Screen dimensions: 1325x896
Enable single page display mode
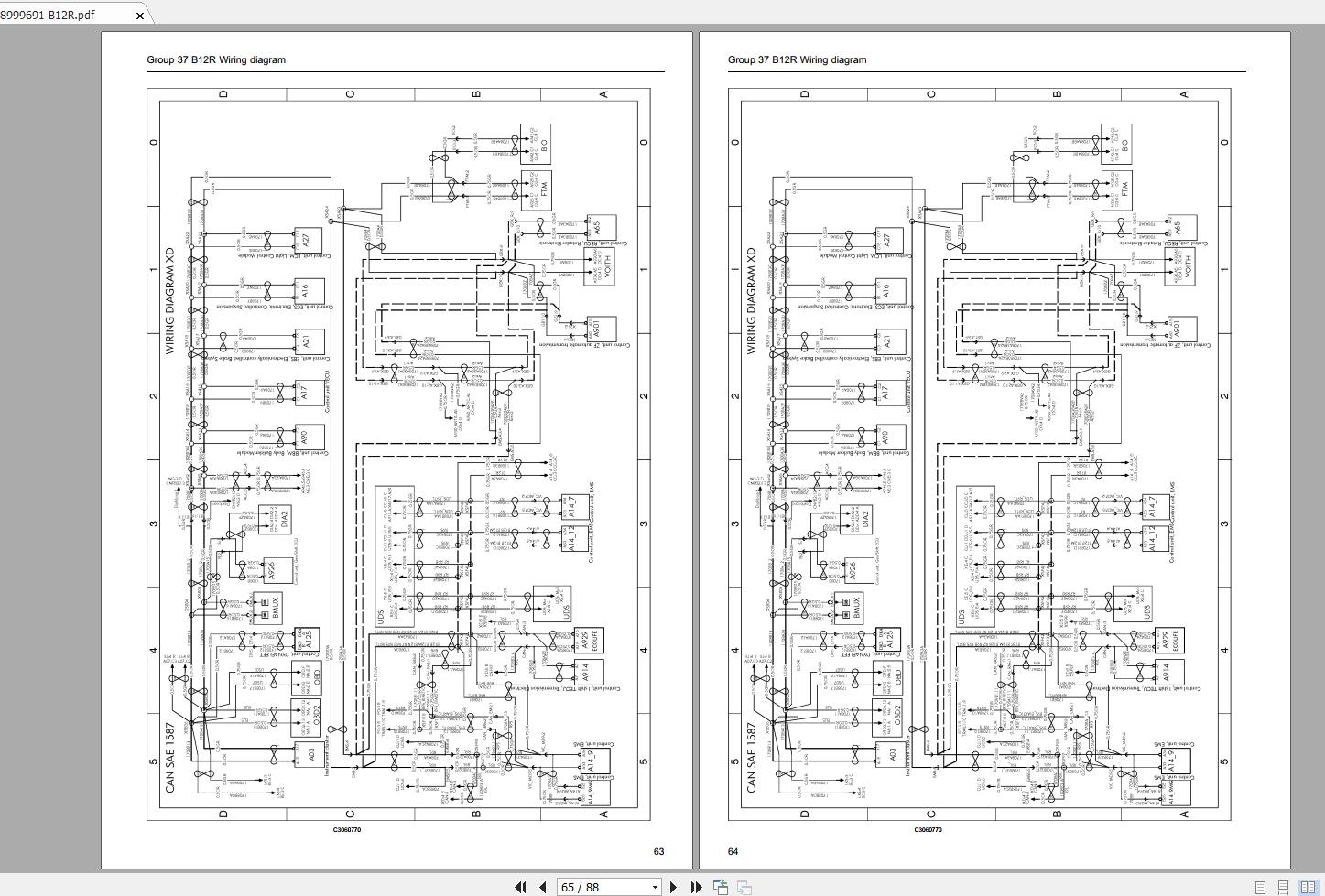point(1262,886)
